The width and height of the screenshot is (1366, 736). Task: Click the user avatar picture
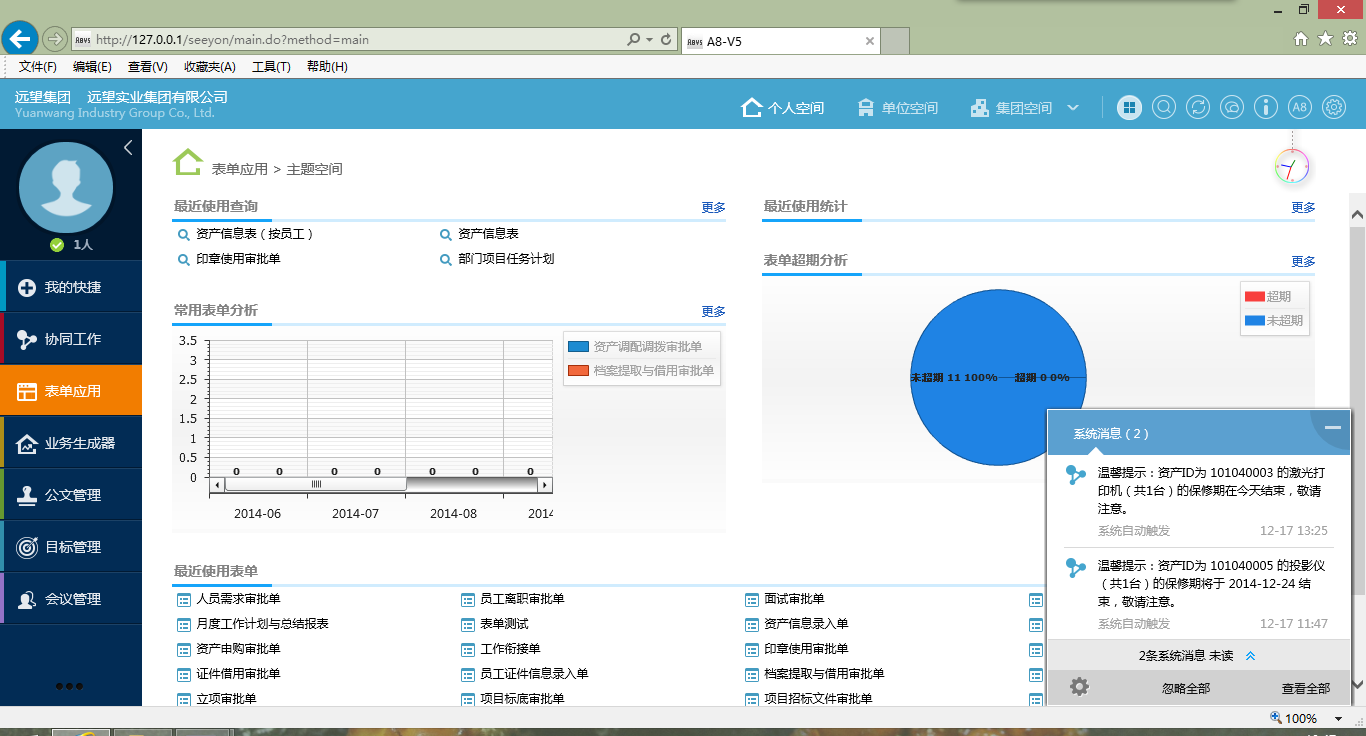tap(66, 186)
